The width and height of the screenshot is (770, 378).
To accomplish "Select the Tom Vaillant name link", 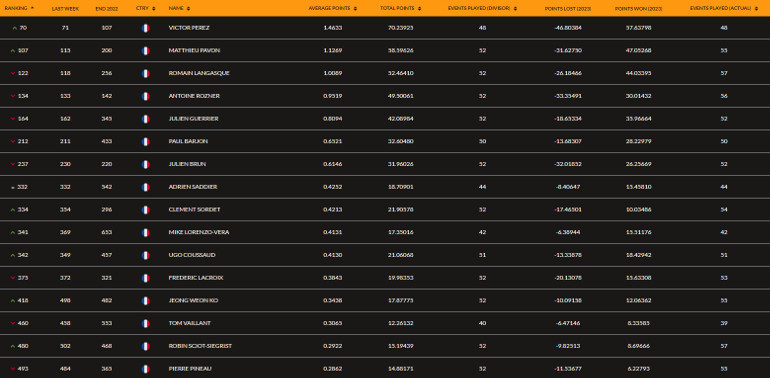I will coord(190,323).
